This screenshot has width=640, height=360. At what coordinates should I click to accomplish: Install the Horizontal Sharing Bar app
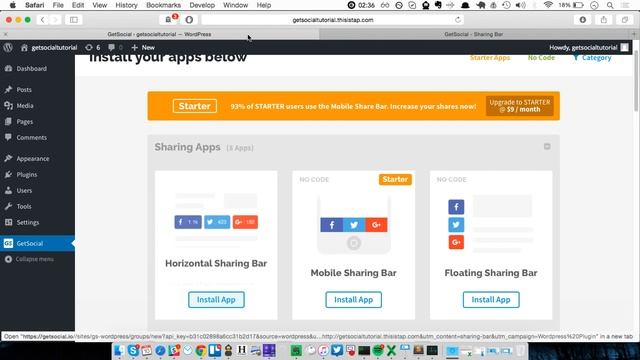click(x=216, y=300)
